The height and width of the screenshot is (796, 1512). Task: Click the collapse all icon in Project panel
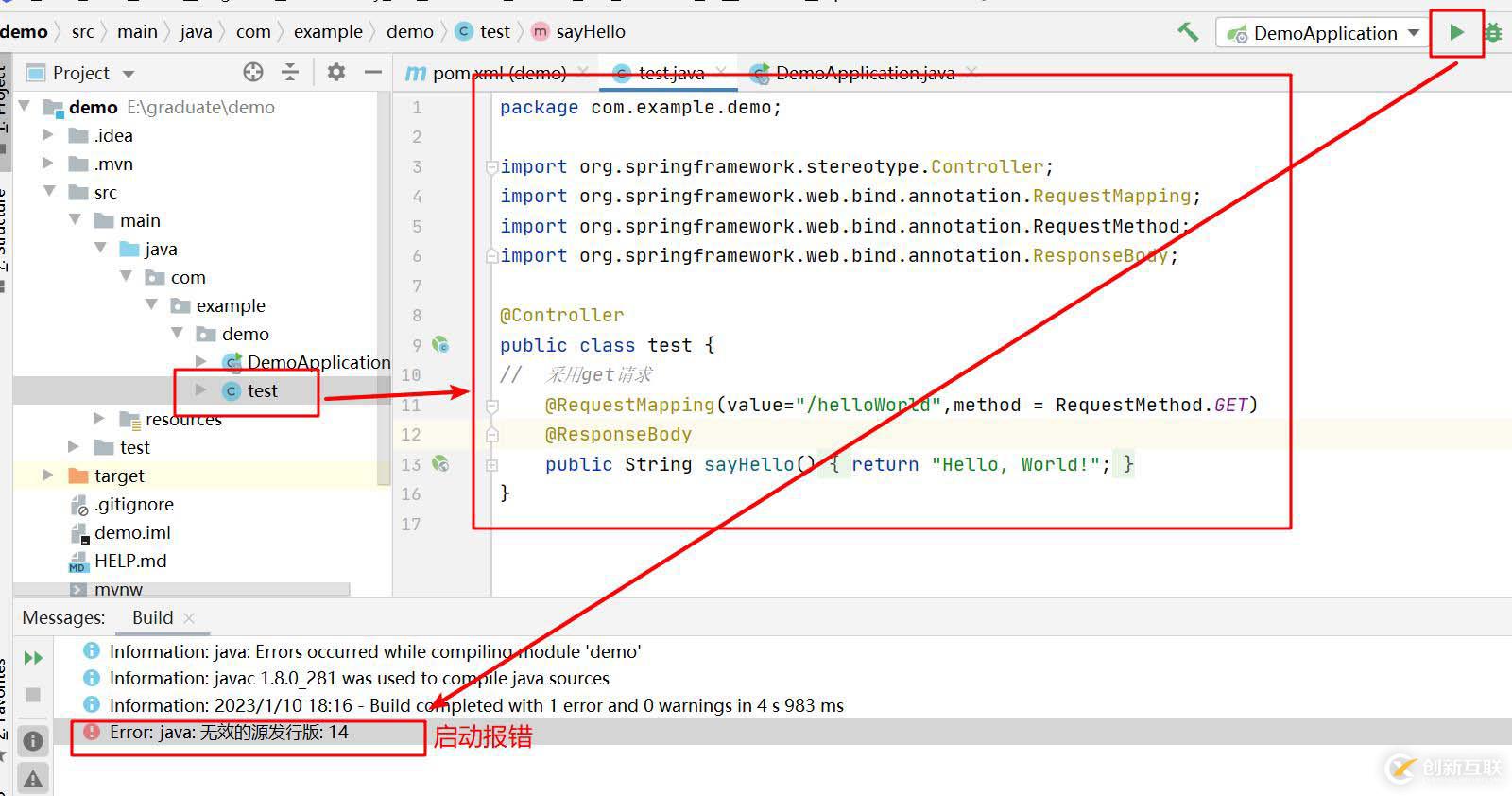(x=290, y=72)
